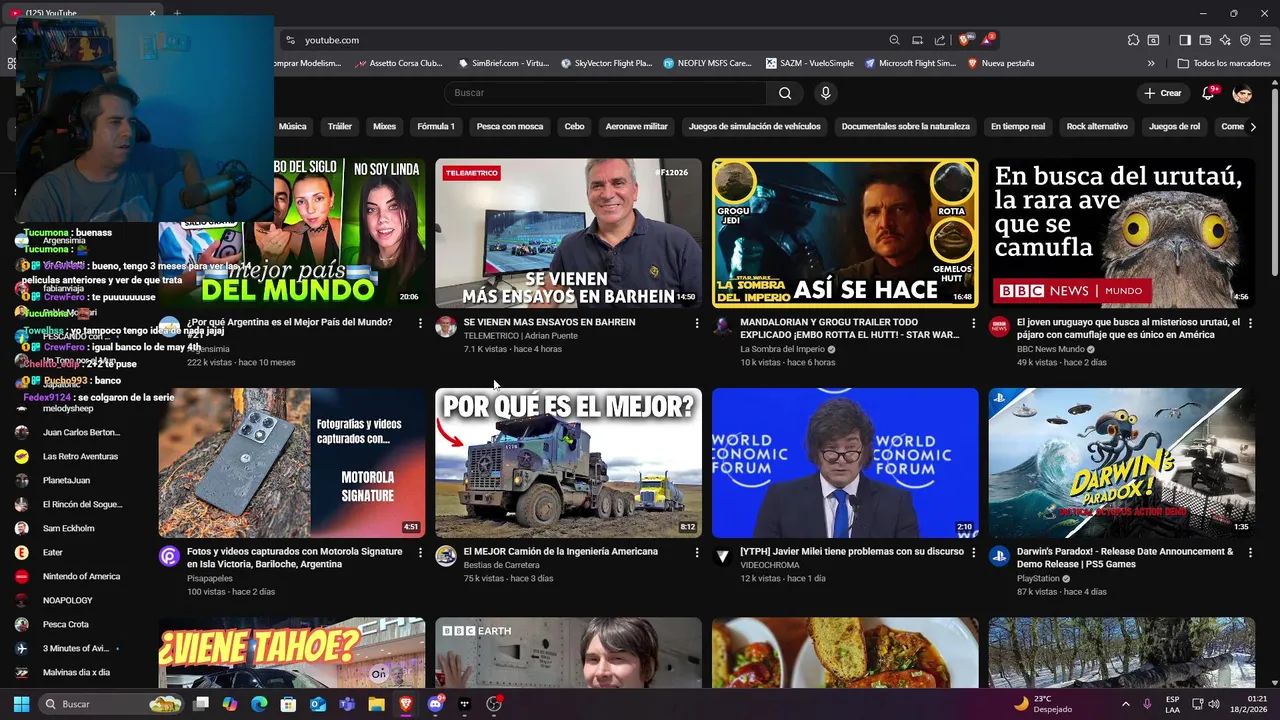The image size is (1280, 720).
Task: Show more filter chips with right arrow
Action: [x=1253, y=127]
